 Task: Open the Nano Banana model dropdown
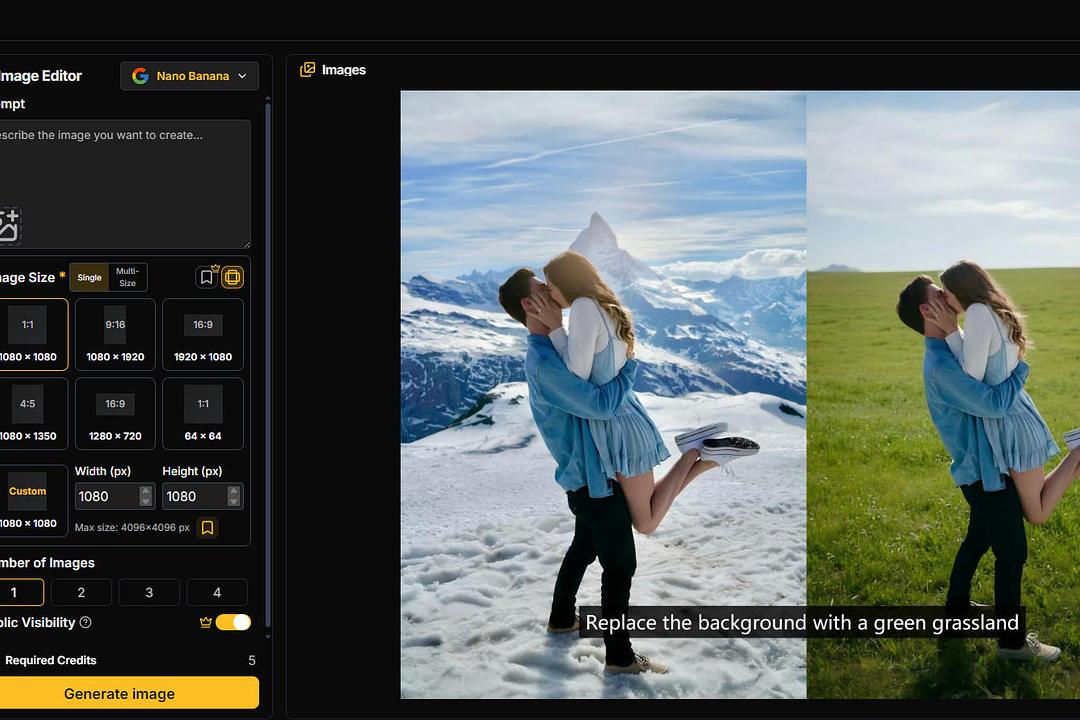pos(190,76)
